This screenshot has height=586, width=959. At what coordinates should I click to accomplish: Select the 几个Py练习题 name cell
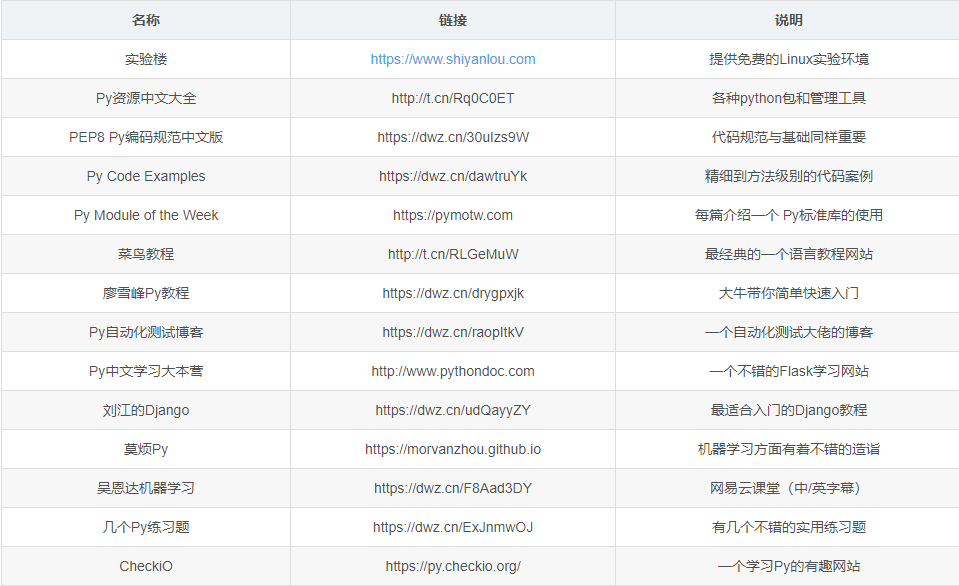[146, 527]
